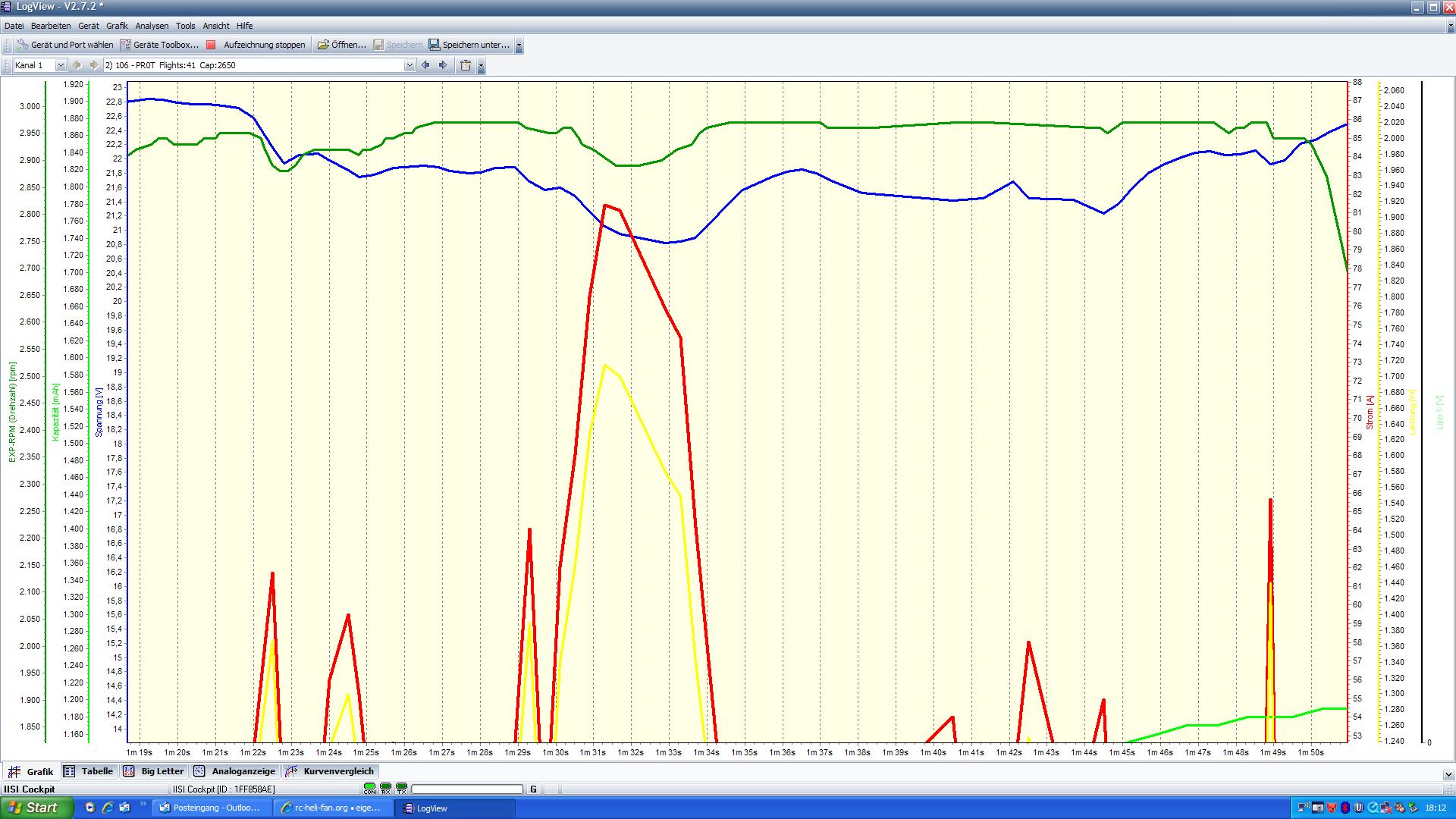Screen dimensions: 1456x819
Task: Click the LogView title bar app icon
Action: click(x=7, y=7)
